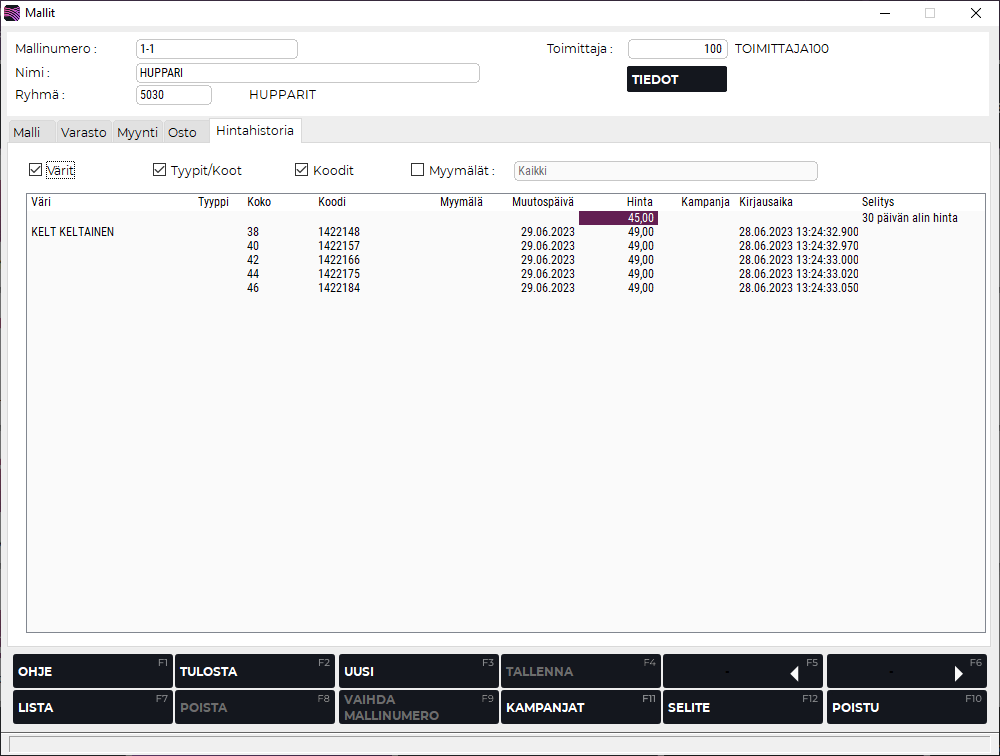The height and width of the screenshot is (756, 1000).
Task: Click the OHJE help button
Action: [x=92, y=672]
